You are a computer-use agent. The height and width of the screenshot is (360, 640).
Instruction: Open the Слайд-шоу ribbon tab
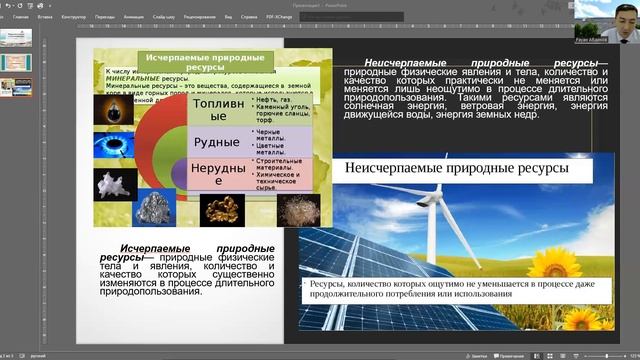coord(164,17)
